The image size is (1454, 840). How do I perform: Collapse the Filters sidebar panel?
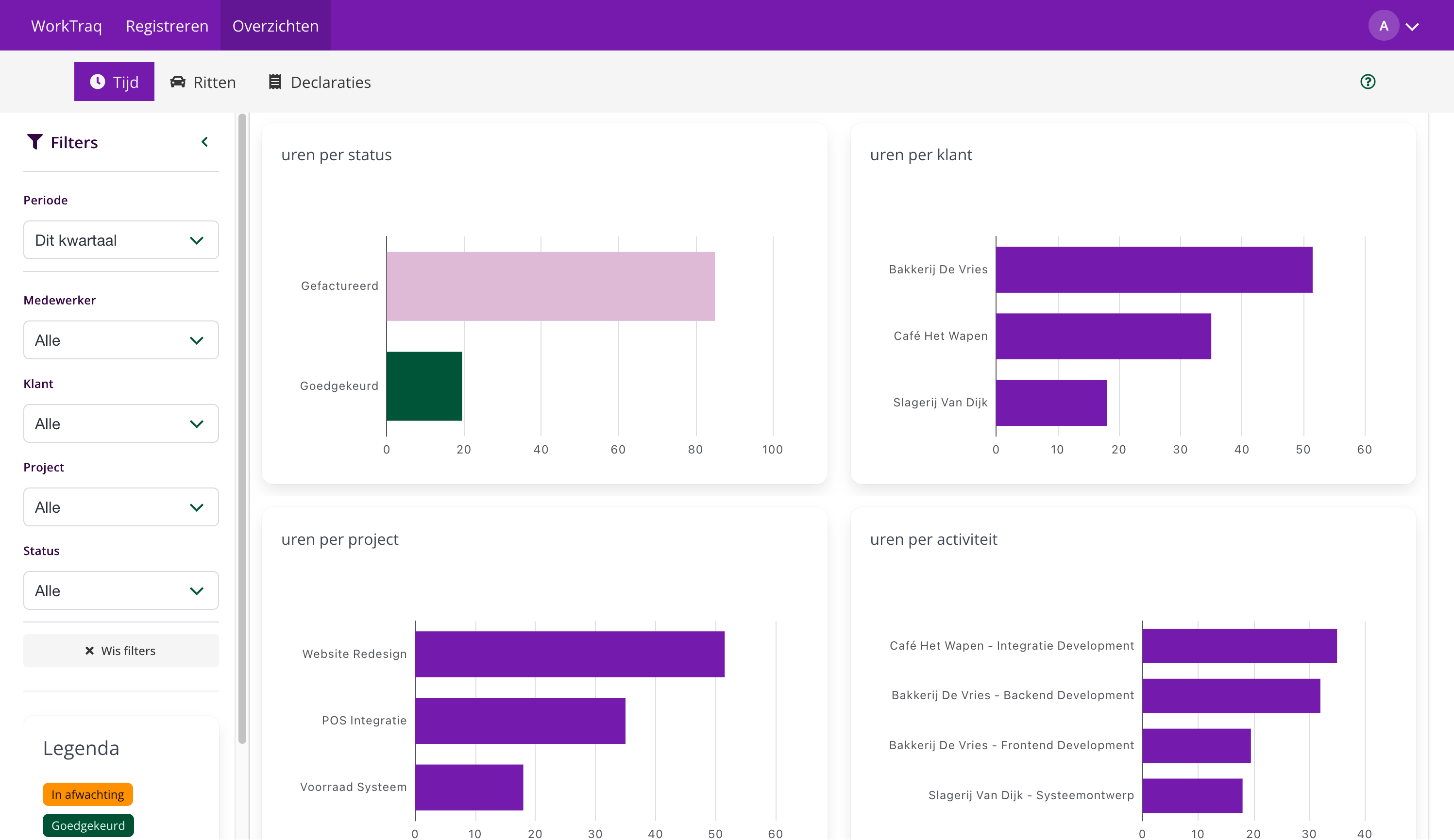click(x=204, y=142)
